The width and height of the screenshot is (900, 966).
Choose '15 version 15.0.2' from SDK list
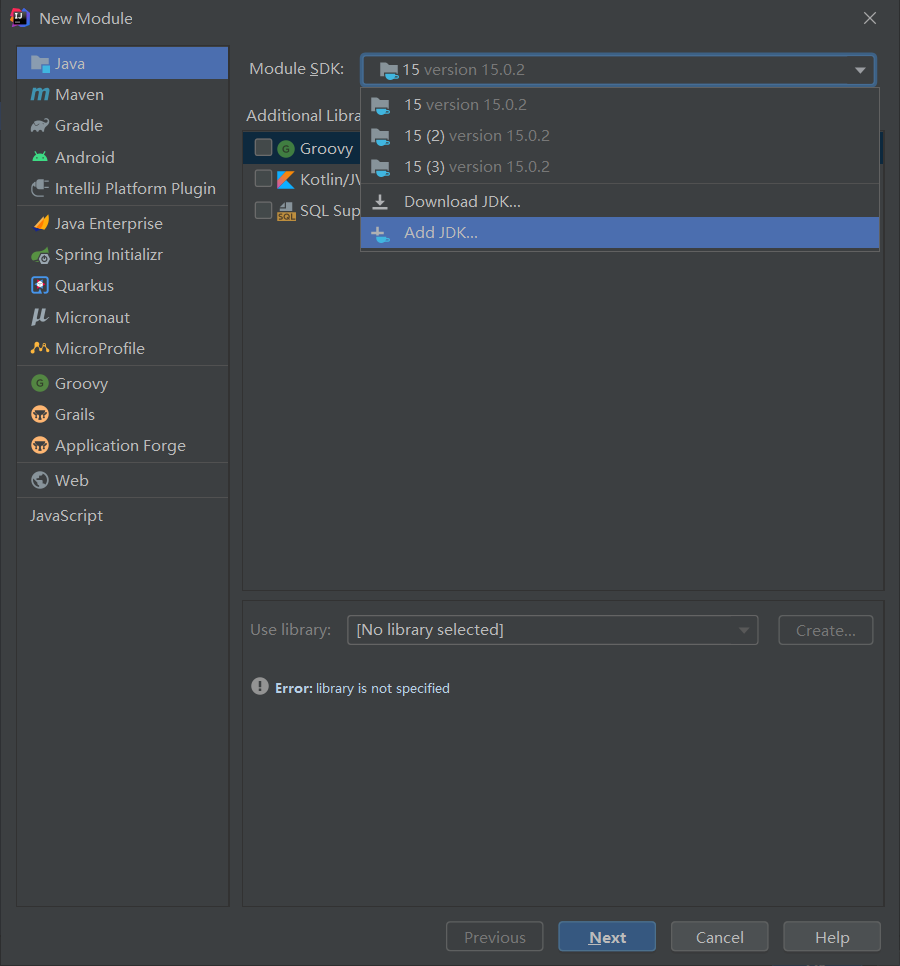coord(620,105)
